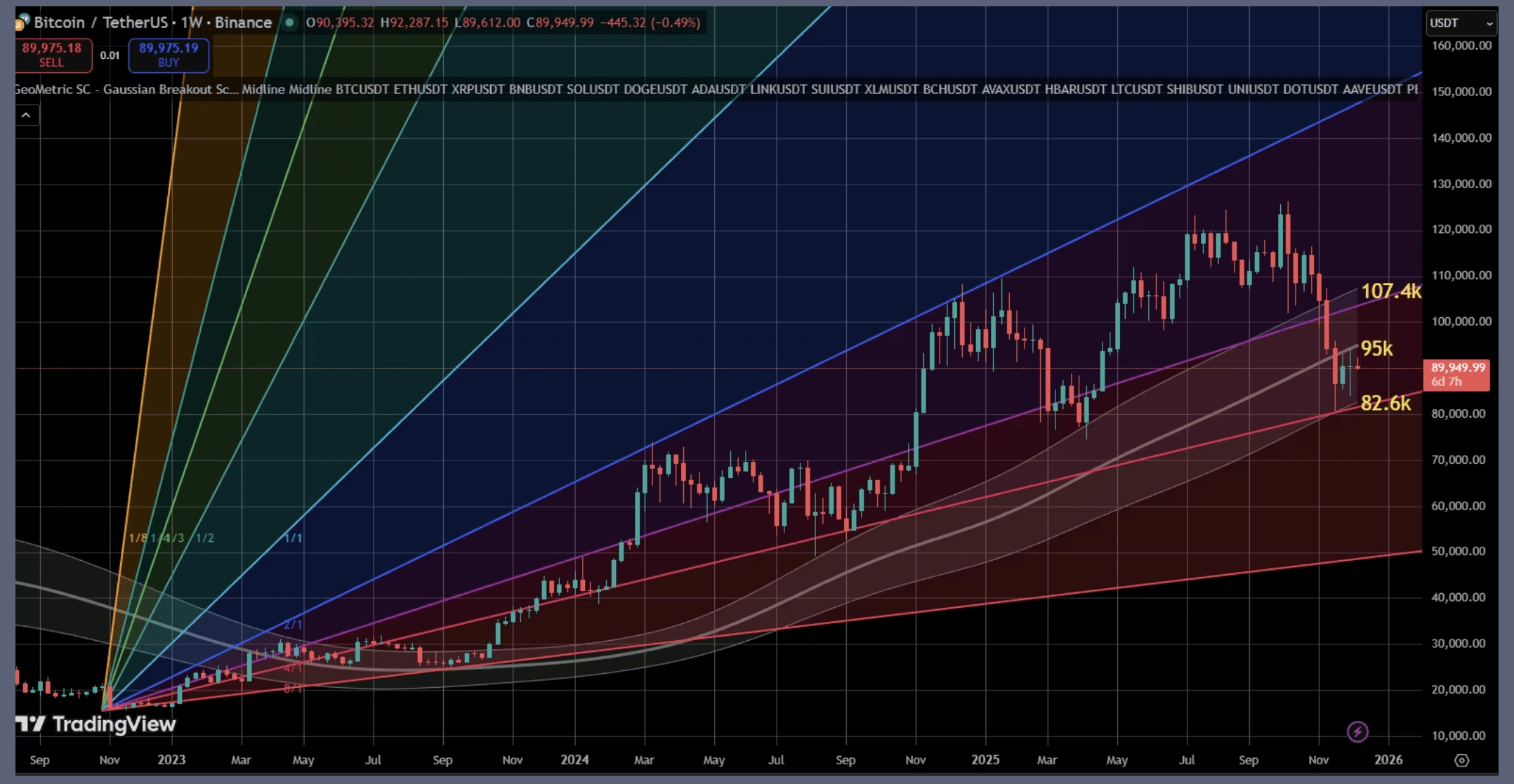Click the 1/1 Gann fan label
1514x784 pixels.
293,538
